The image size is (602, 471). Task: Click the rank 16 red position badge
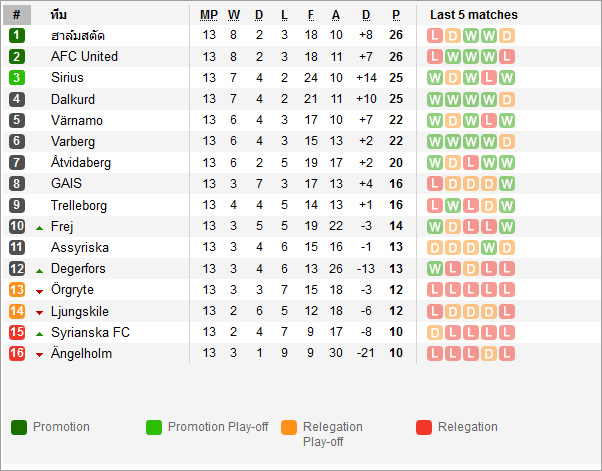coord(17,354)
